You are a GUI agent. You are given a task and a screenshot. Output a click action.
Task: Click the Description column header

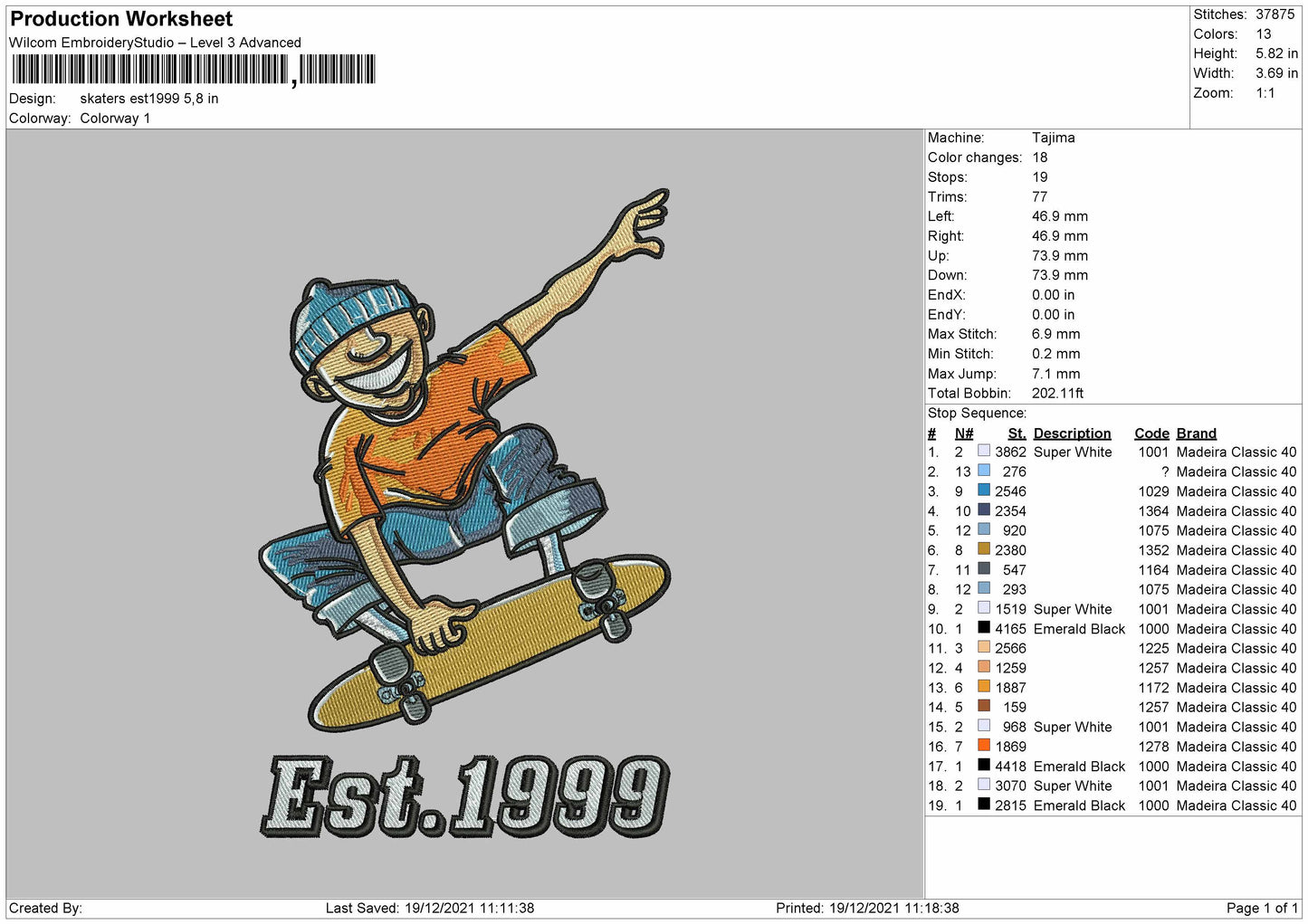point(1072,433)
